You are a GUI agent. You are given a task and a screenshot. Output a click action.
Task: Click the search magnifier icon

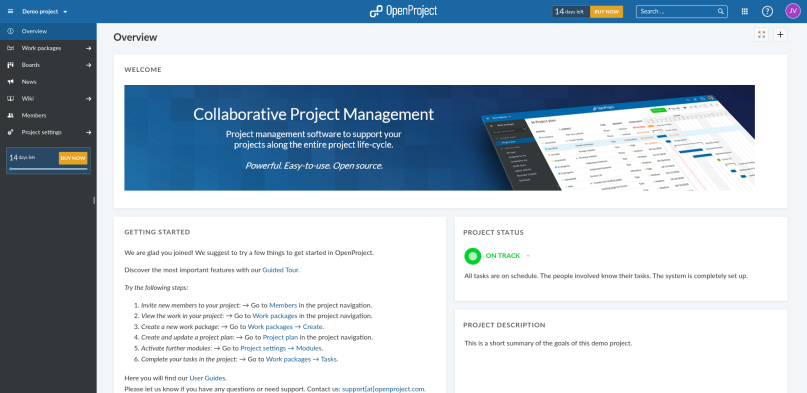pos(721,11)
